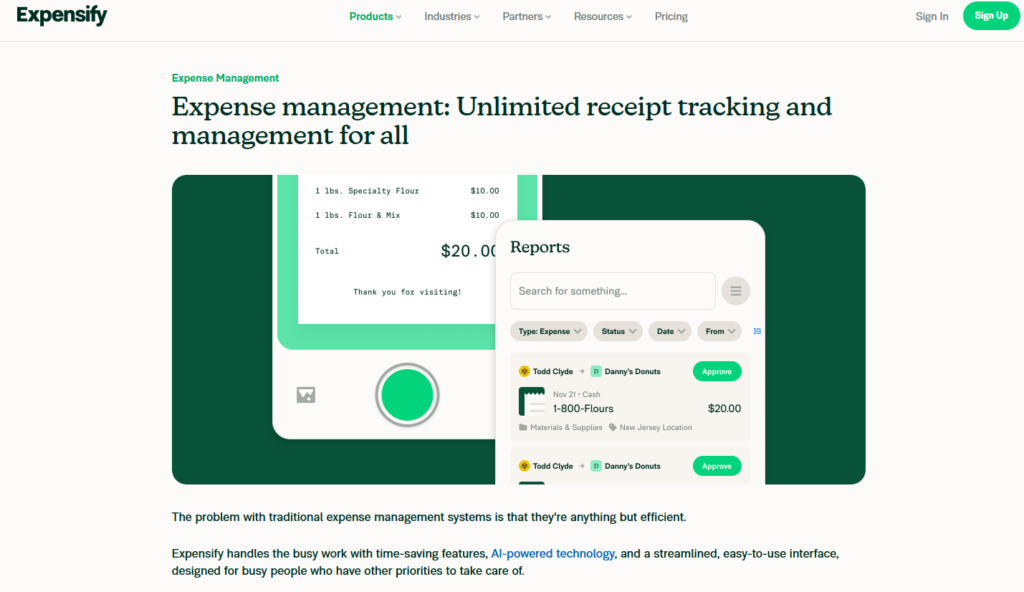The width and height of the screenshot is (1024, 592).
Task: Click the small blue icon after From filter
Action: point(757,331)
